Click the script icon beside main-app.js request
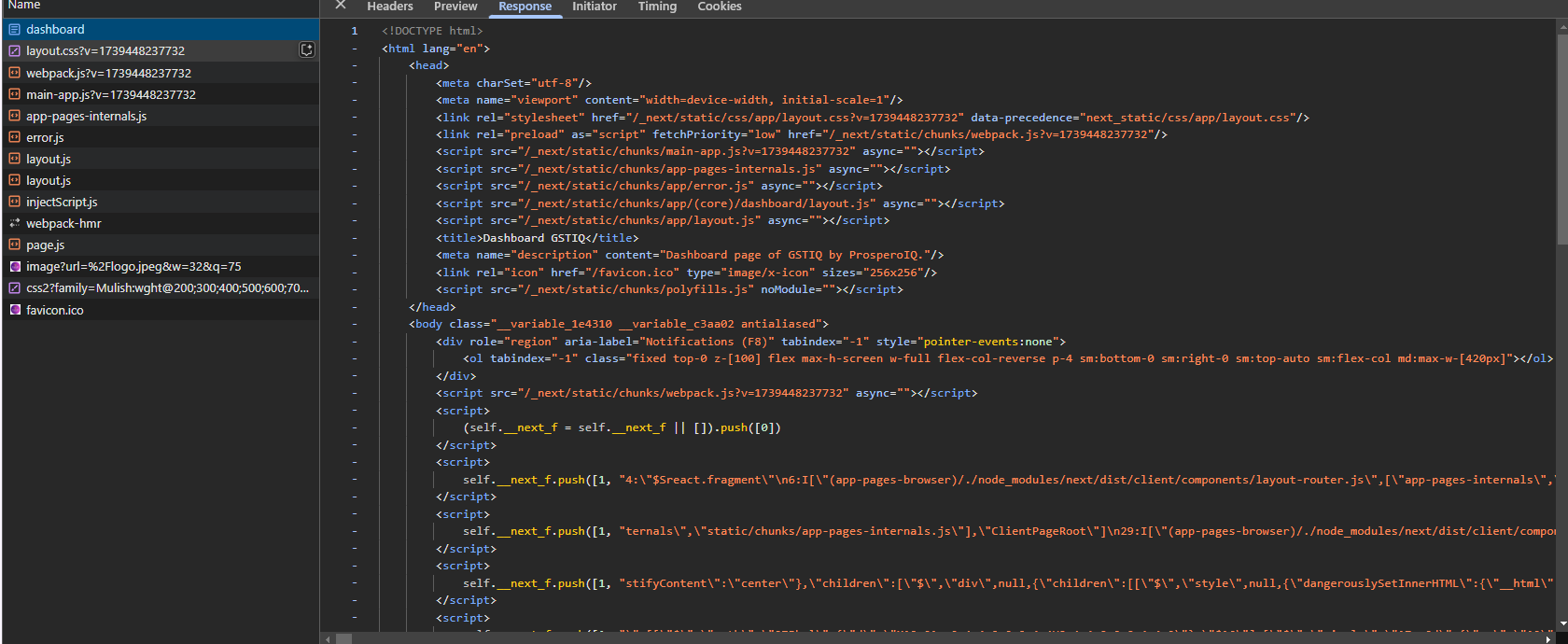This screenshot has width=1568, height=644. point(15,94)
